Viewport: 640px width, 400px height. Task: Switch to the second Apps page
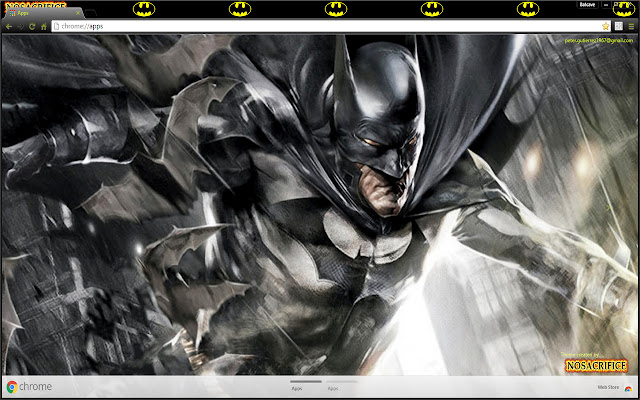click(x=341, y=385)
